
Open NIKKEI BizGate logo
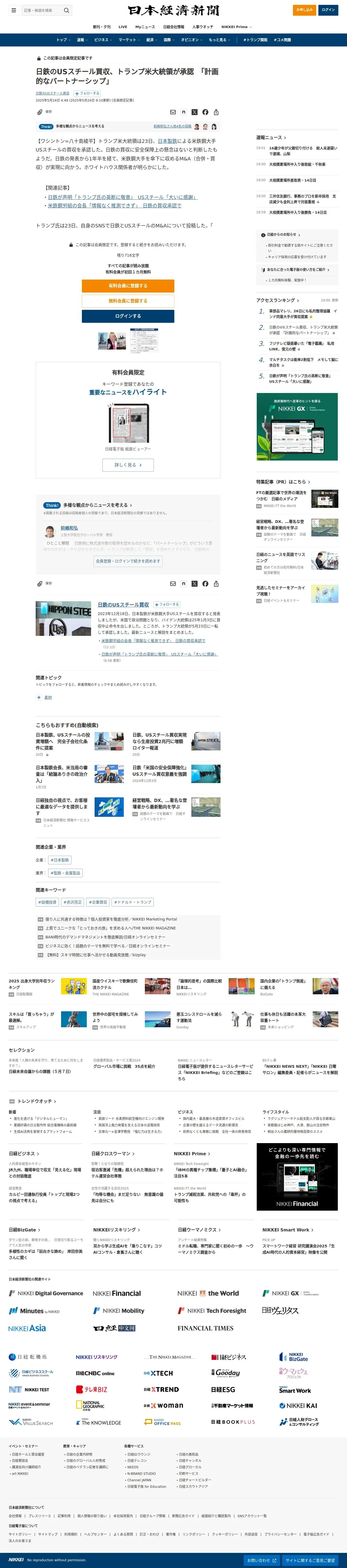(x=293, y=1357)
